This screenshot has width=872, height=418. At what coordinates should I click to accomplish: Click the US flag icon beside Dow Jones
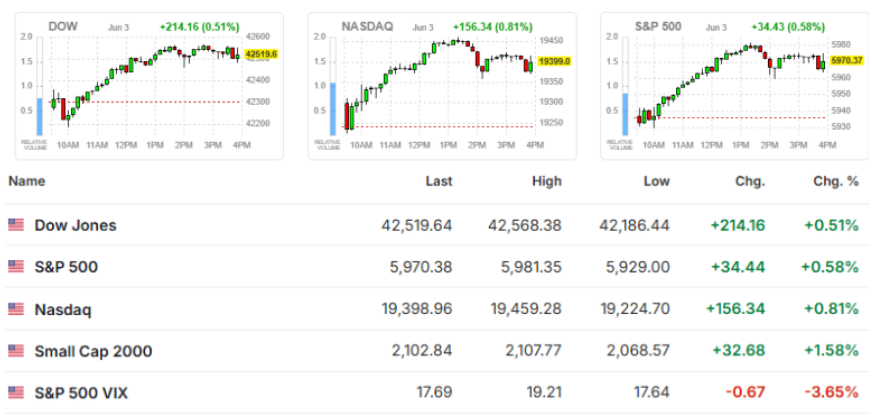tap(16, 225)
